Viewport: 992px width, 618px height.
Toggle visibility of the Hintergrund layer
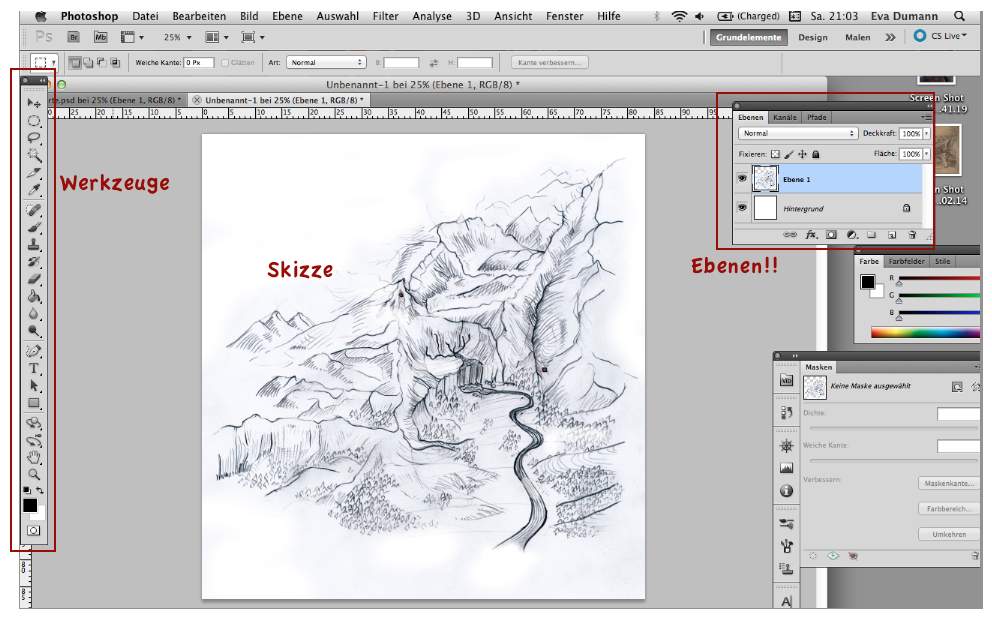click(x=742, y=208)
